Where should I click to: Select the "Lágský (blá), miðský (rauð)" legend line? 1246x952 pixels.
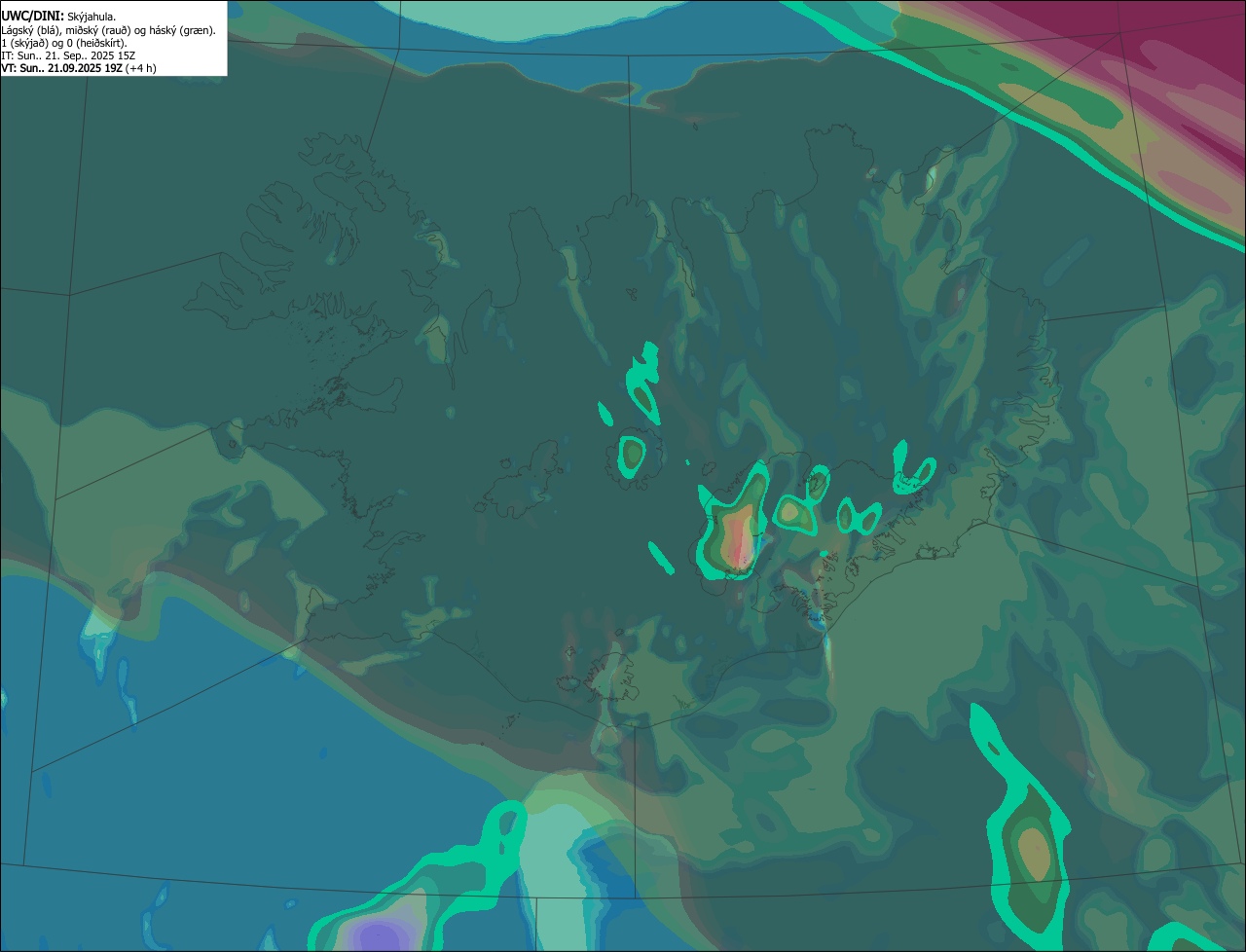(x=109, y=30)
